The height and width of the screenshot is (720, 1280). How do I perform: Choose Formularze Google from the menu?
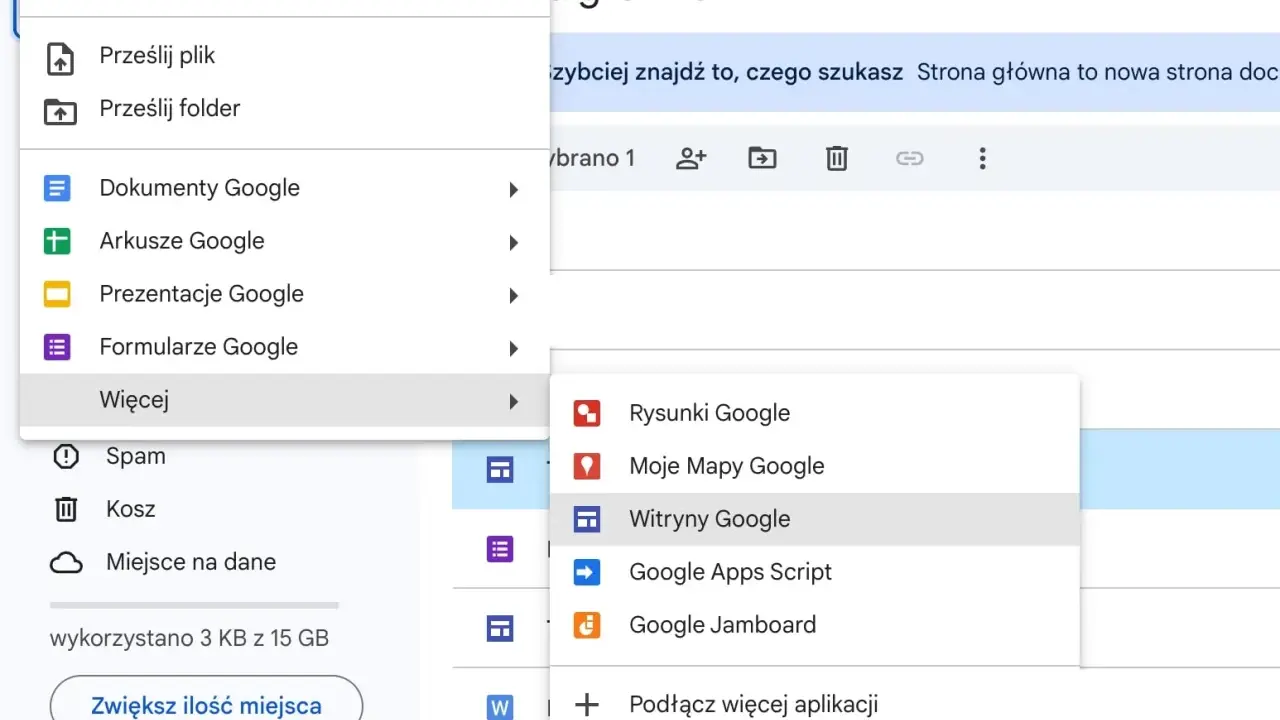pyautogui.click(x=285, y=347)
